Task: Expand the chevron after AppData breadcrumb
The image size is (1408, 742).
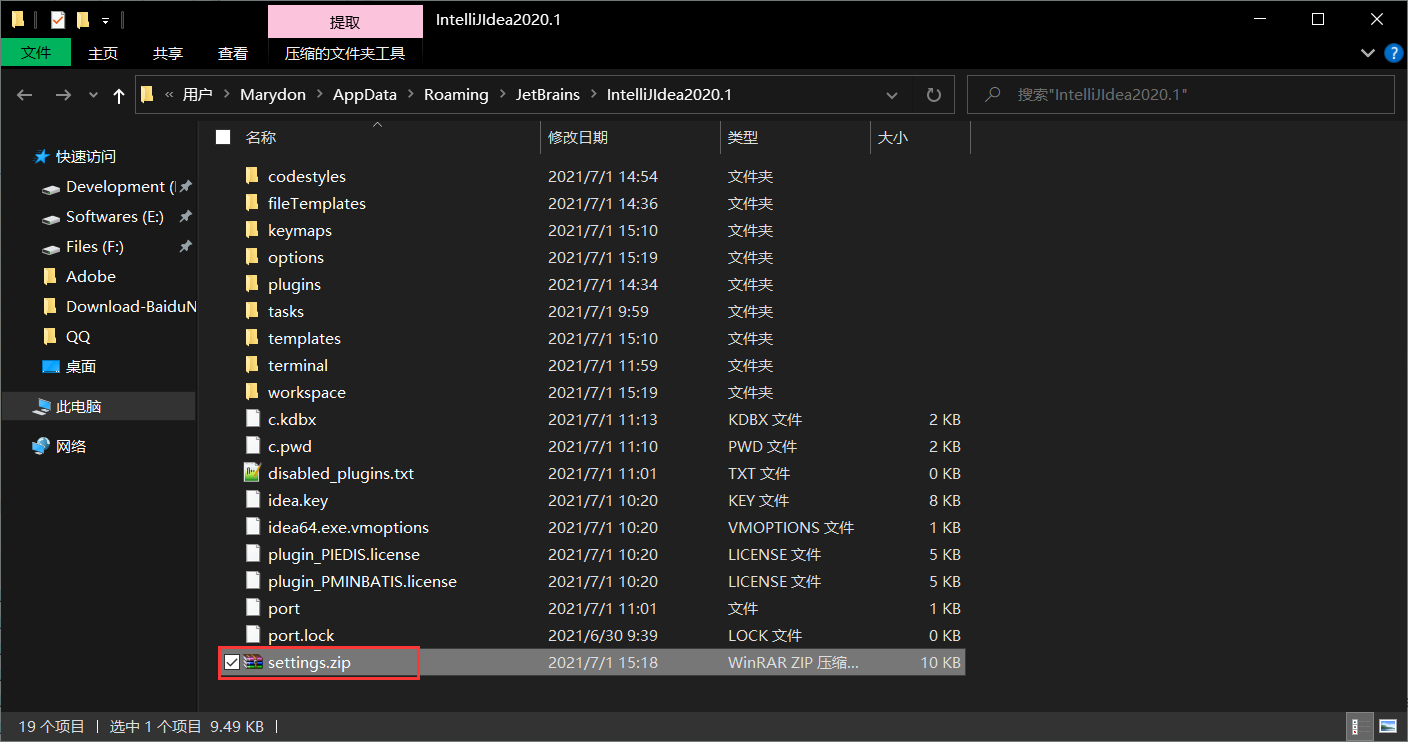Action: click(x=410, y=95)
